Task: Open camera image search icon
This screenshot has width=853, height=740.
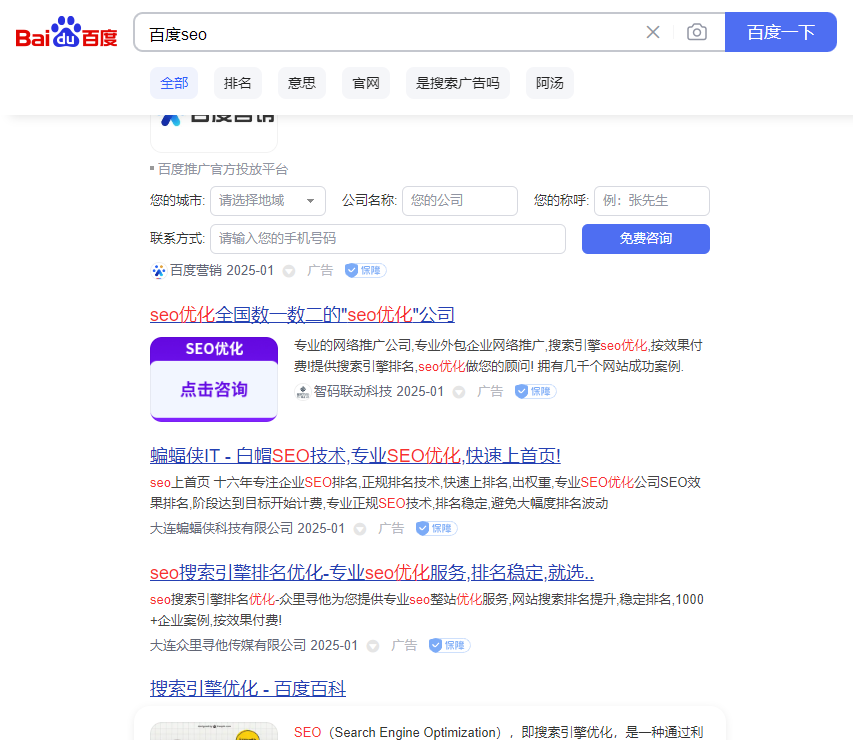Action: [697, 32]
